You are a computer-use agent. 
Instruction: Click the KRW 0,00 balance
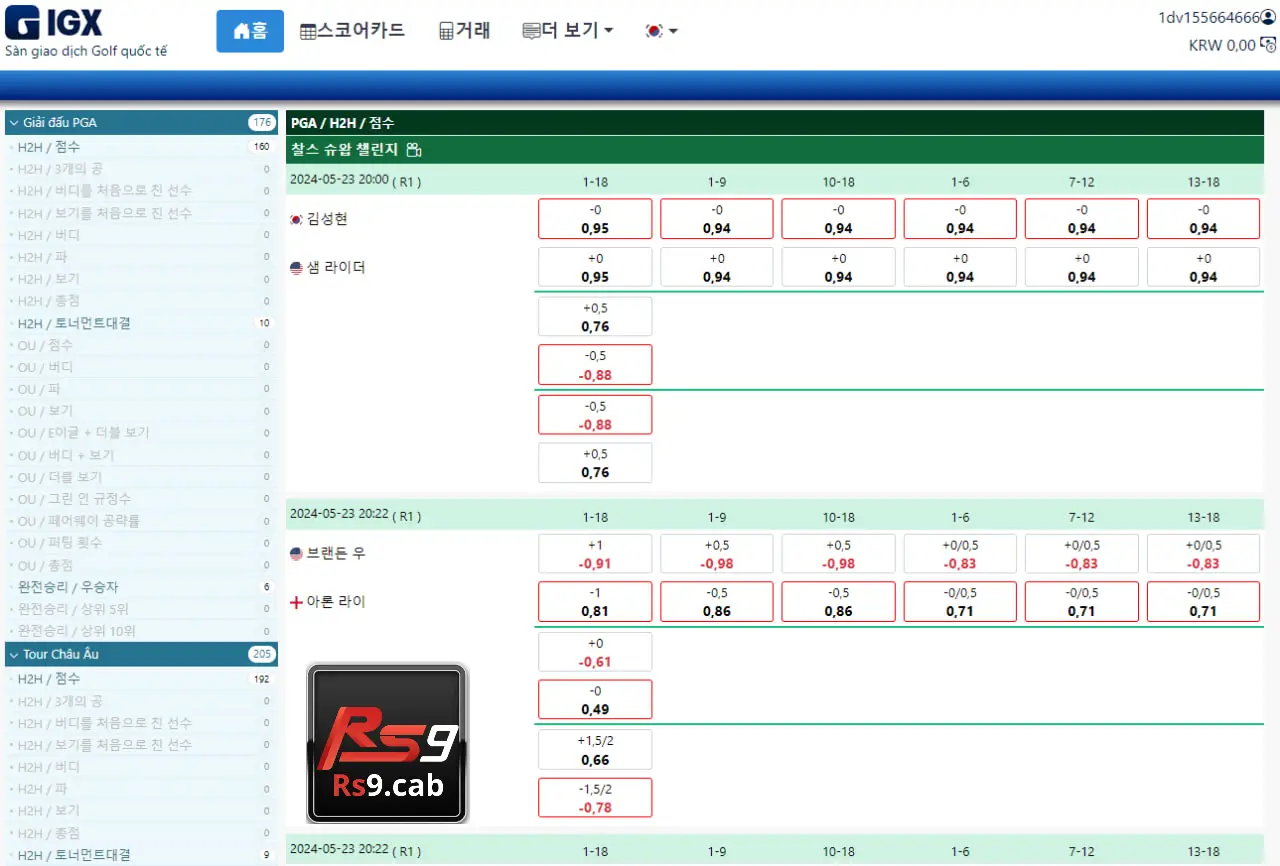1222,45
